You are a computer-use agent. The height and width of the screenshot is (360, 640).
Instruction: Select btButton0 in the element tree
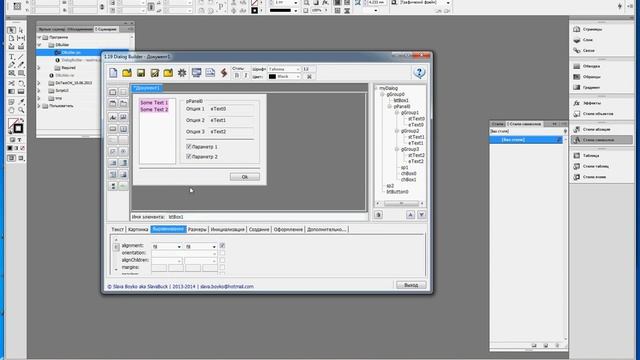(x=397, y=191)
